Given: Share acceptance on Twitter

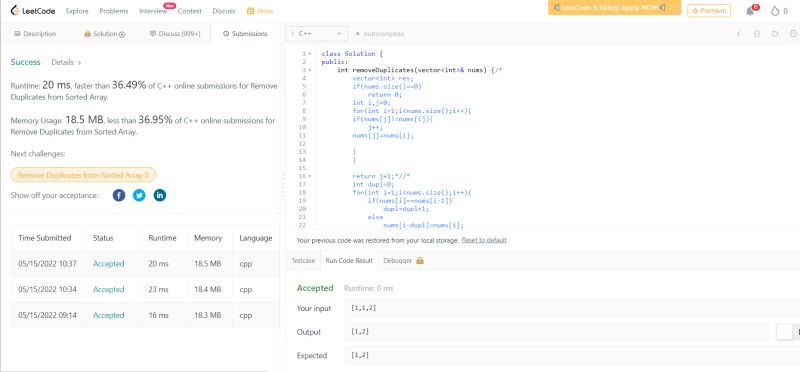Looking at the screenshot, I should point(139,195).
